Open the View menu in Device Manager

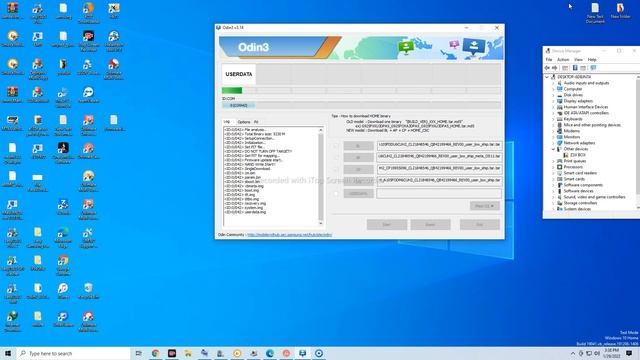(578, 60)
